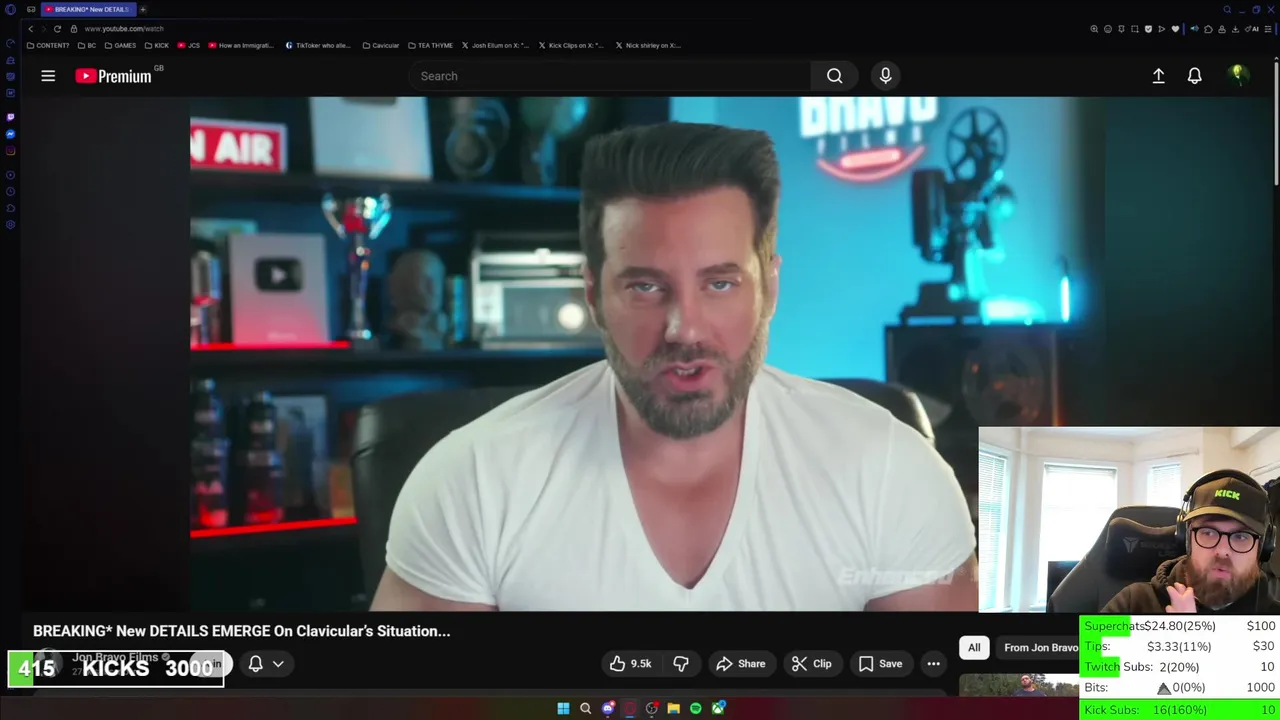The image size is (1280, 720).
Task: Open the browser easy setup menu icon
Action: (1267, 29)
